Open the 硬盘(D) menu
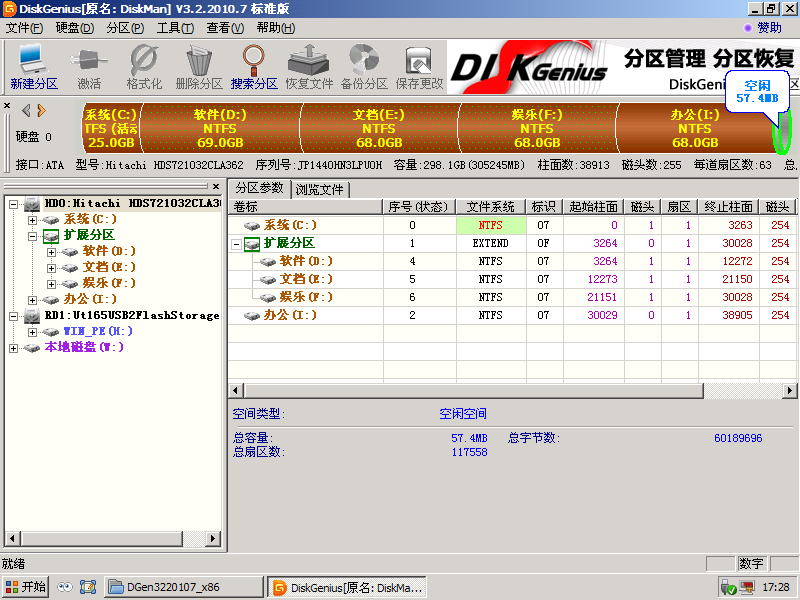The image size is (800, 600). point(74,28)
